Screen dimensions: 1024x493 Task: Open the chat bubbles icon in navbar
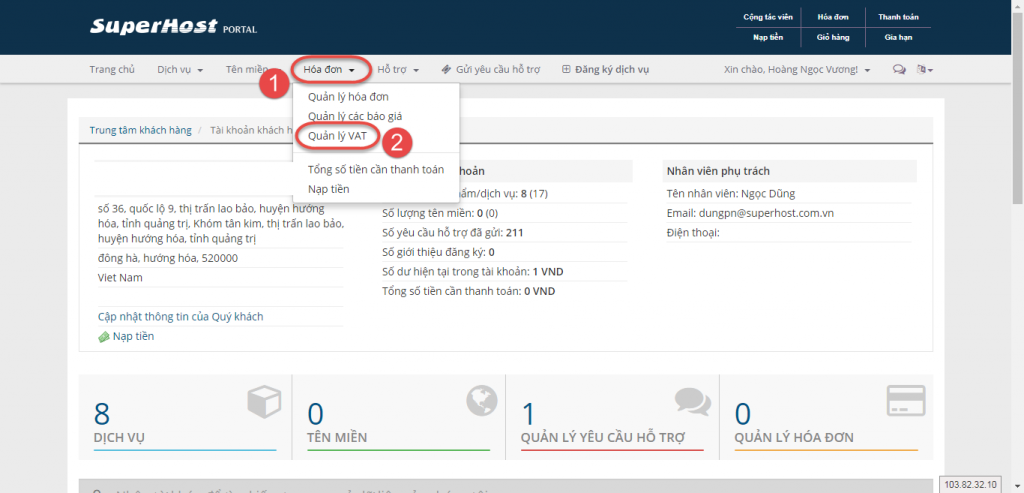(899, 70)
